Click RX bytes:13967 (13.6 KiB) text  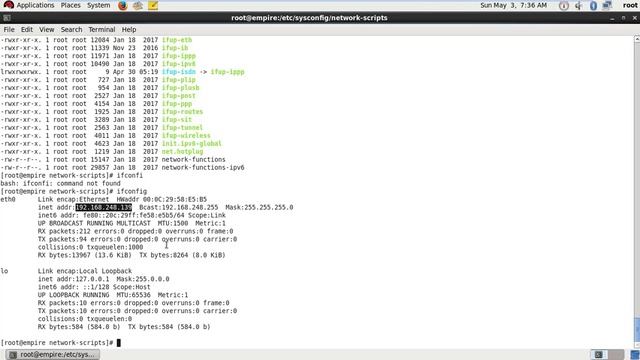click(x=85, y=255)
